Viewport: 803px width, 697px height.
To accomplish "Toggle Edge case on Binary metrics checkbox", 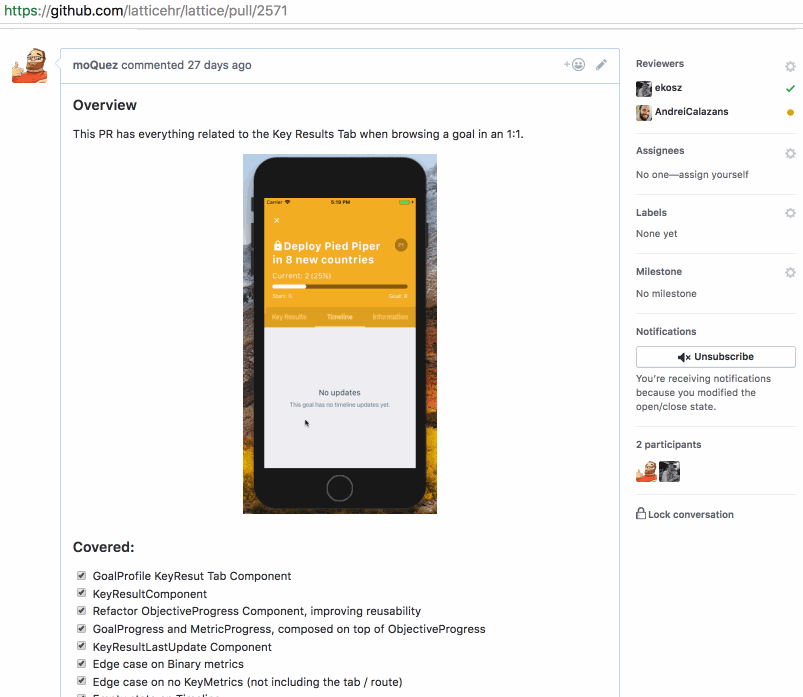I will pos(81,664).
